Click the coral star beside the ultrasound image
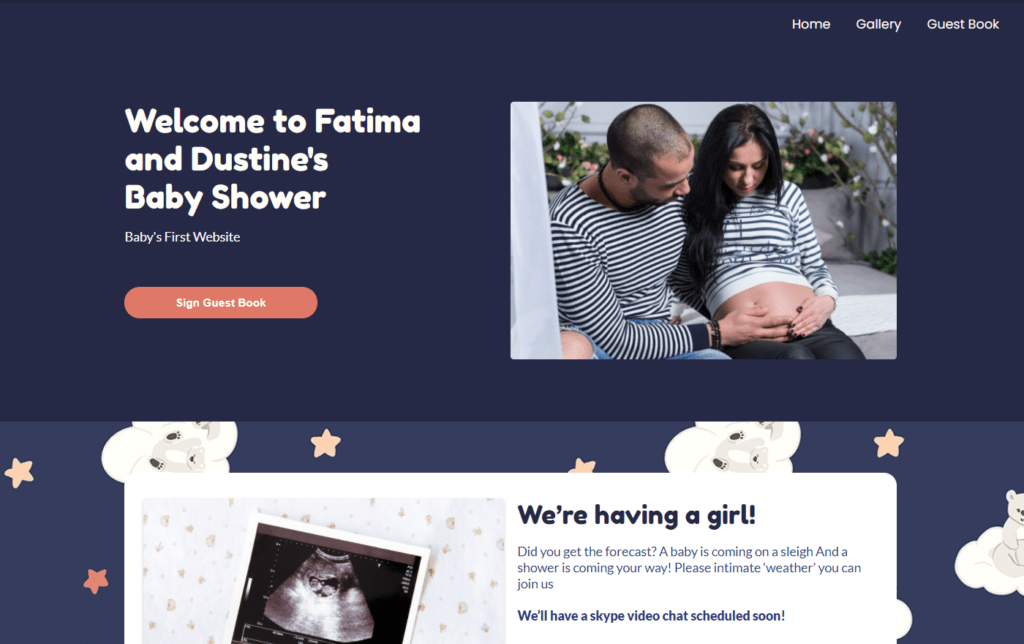This screenshot has width=1024, height=644. [x=96, y=581]
